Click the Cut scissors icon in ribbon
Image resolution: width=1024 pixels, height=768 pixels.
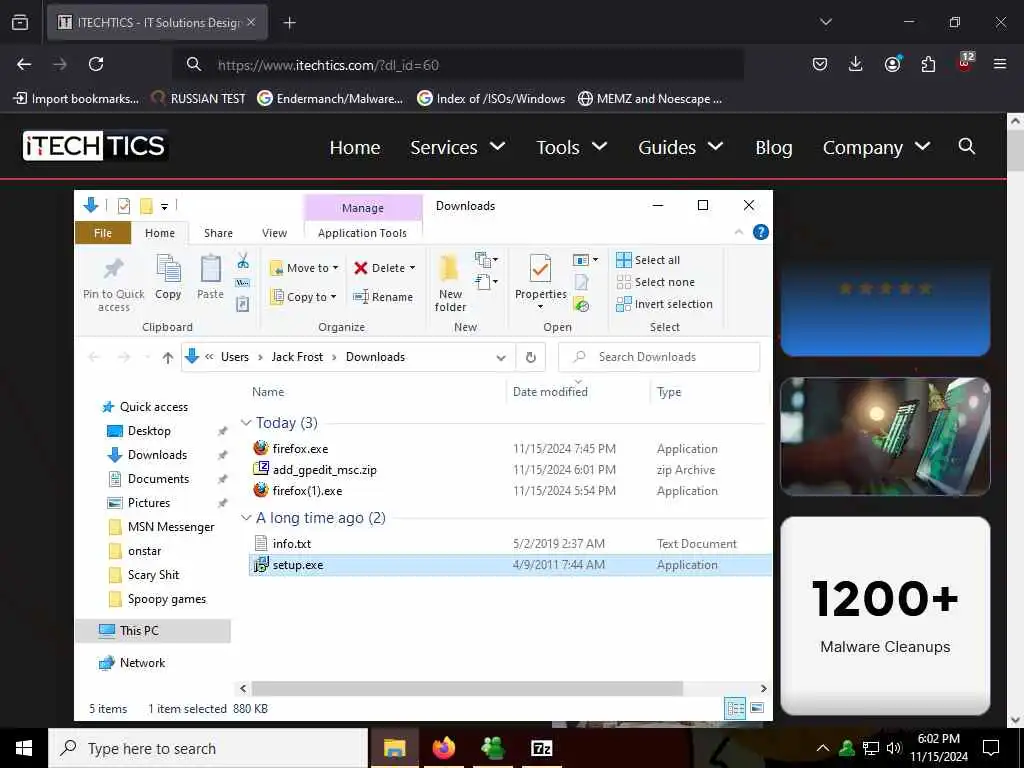[x=243, y=261]
